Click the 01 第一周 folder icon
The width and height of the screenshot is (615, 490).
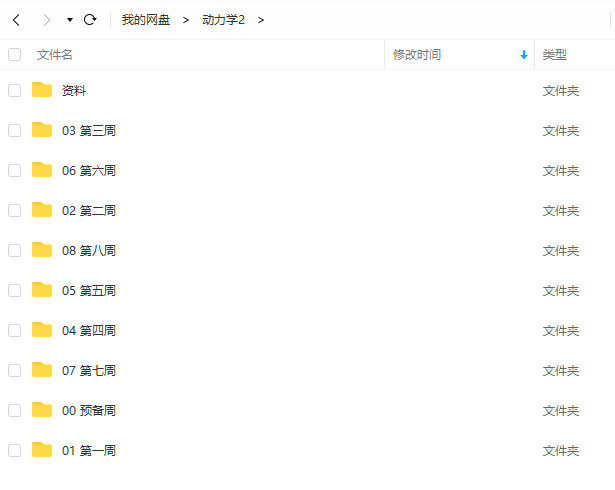point(42,450)
